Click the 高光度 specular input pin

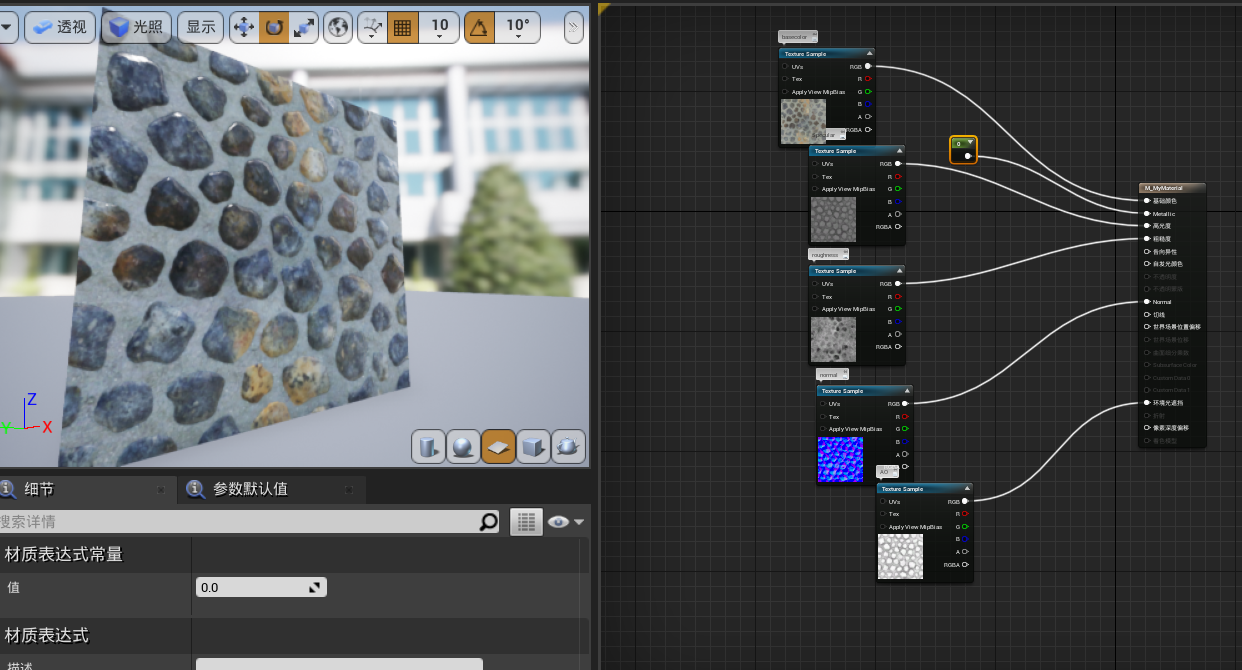(x=1147, y=226)
